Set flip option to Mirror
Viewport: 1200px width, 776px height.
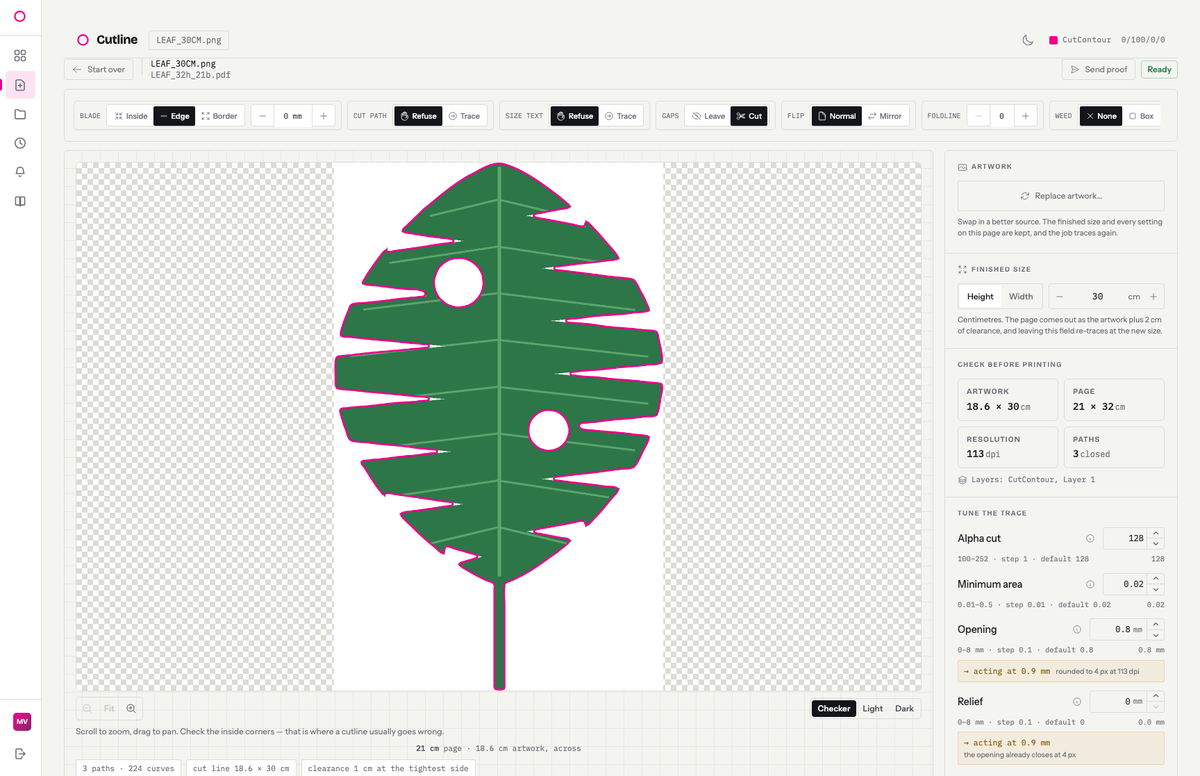[884, 116]
